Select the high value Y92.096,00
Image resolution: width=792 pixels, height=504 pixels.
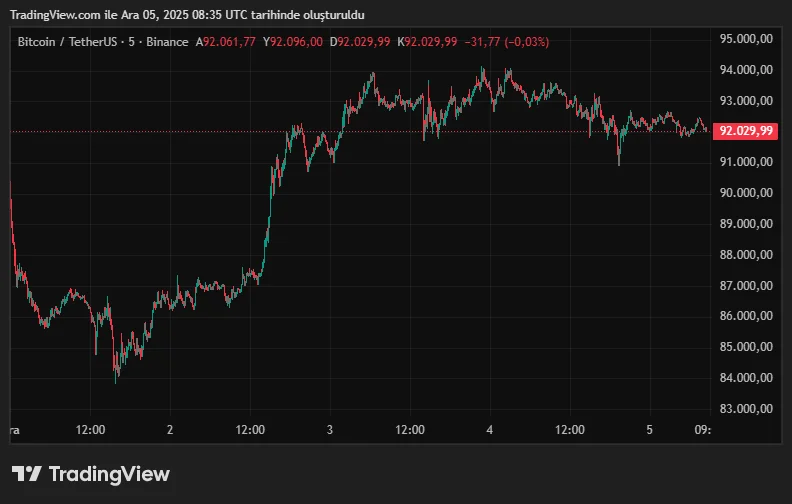point(292,42)
